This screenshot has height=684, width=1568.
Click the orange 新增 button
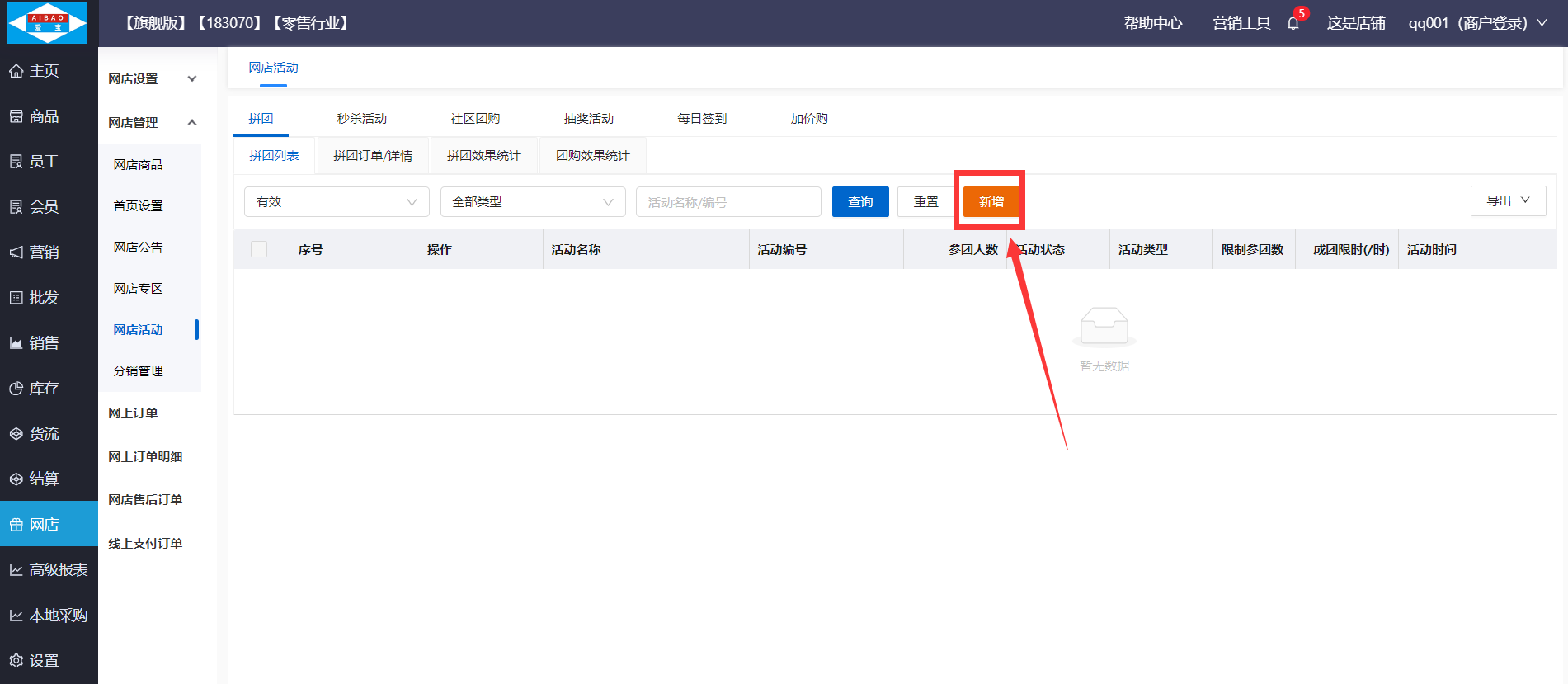coord(991,202)
